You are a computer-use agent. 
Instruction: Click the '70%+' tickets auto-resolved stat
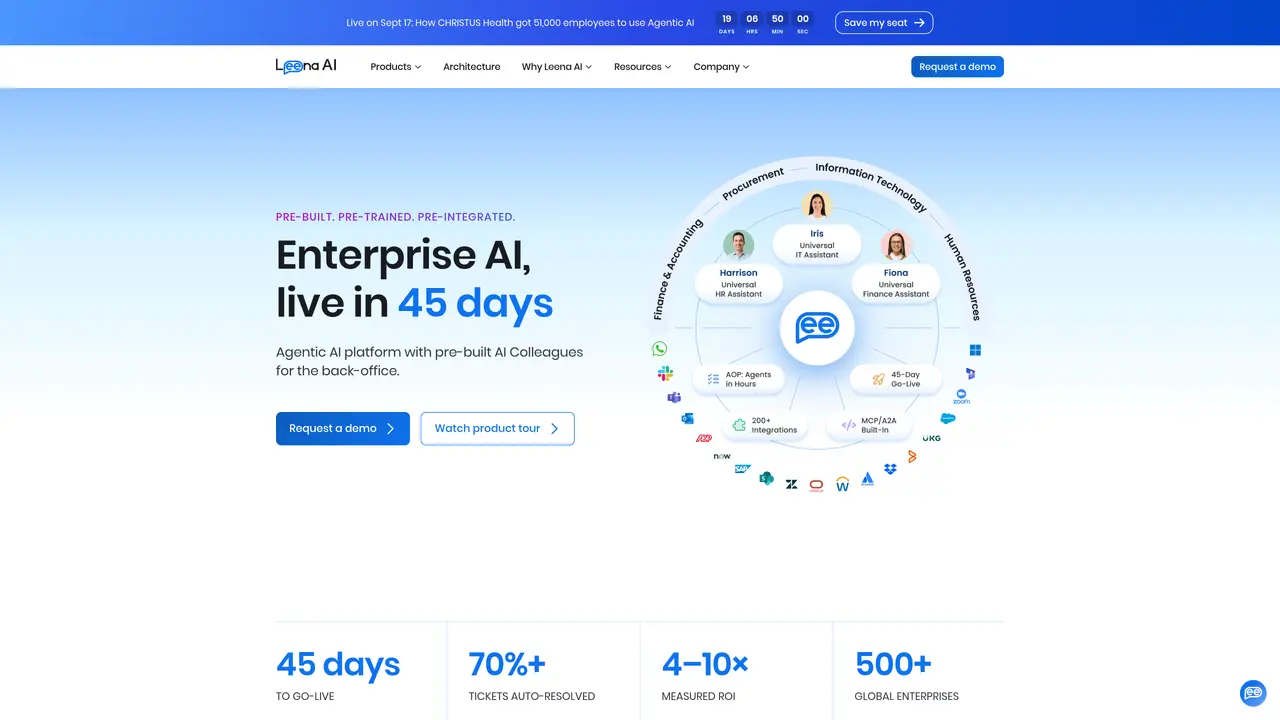(507, 663)
